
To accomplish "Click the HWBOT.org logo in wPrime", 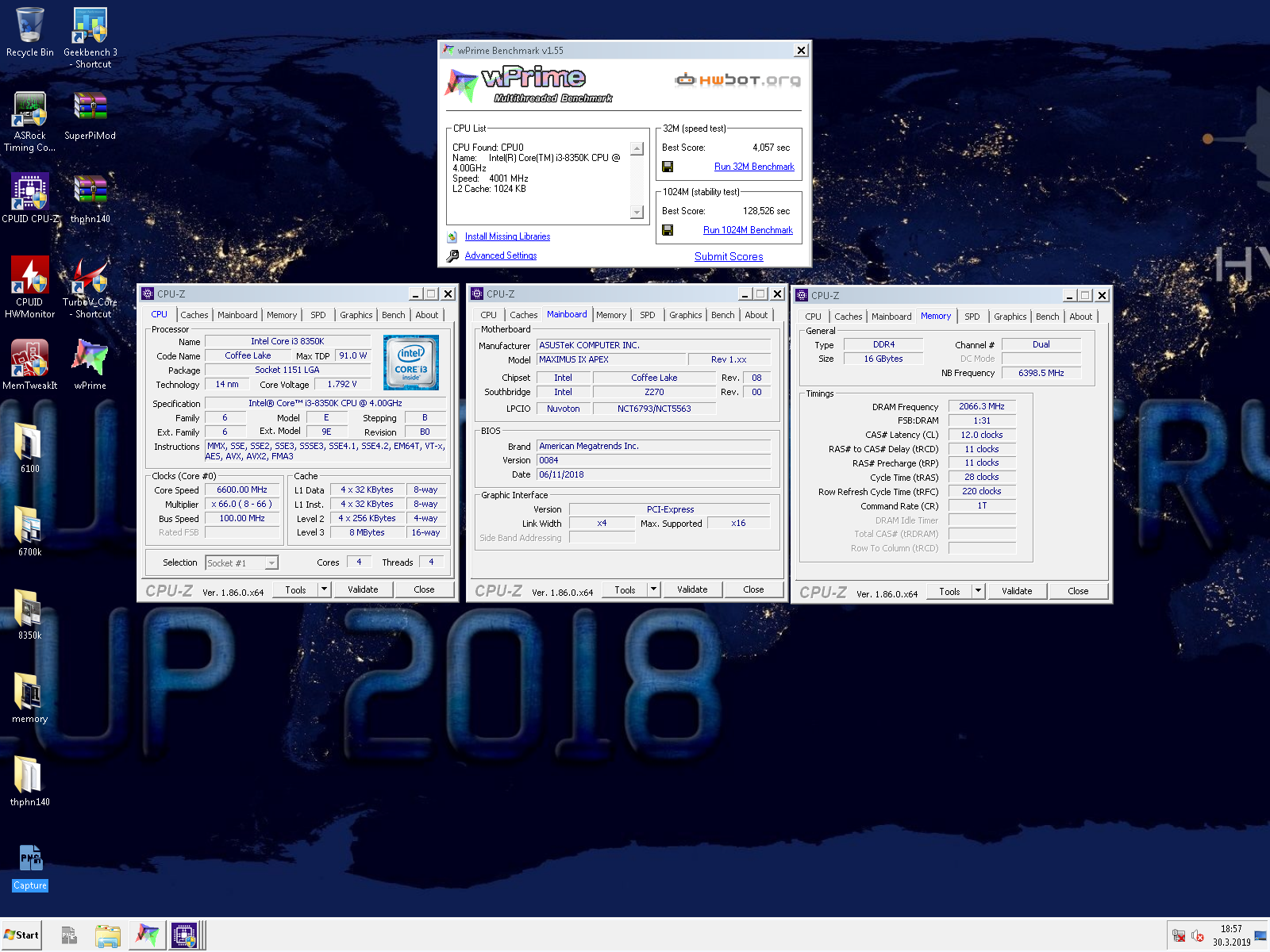I will 737,79.
